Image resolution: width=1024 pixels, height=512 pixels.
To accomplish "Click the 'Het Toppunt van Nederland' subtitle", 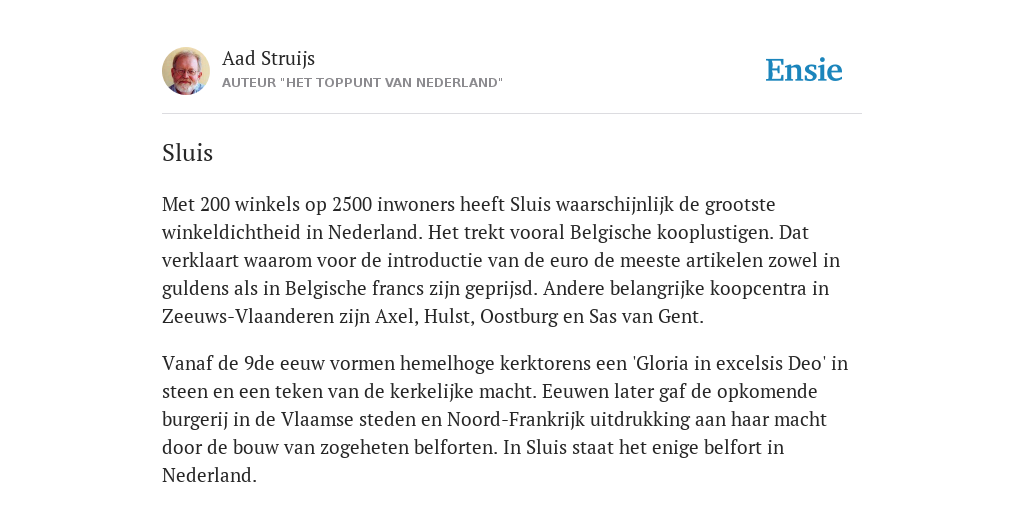I will coord(362,83).
